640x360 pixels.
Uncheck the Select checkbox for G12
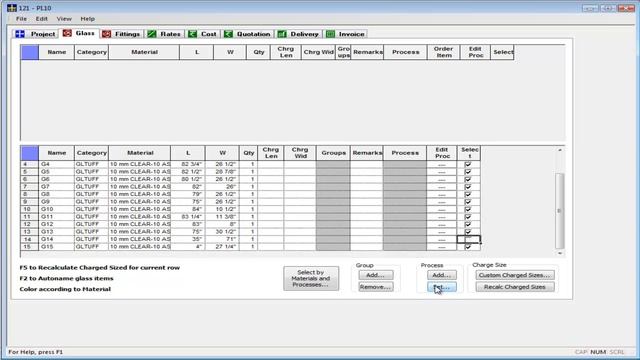click(468, 224)
